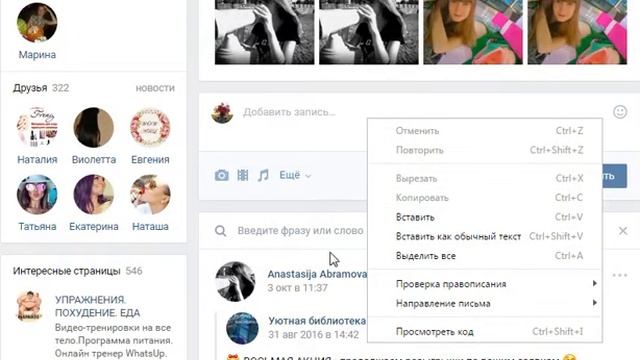Expand the Ещё attachments dropdown
The width and height of the screenshot is (640, 360).
click(x=295, y=176)
